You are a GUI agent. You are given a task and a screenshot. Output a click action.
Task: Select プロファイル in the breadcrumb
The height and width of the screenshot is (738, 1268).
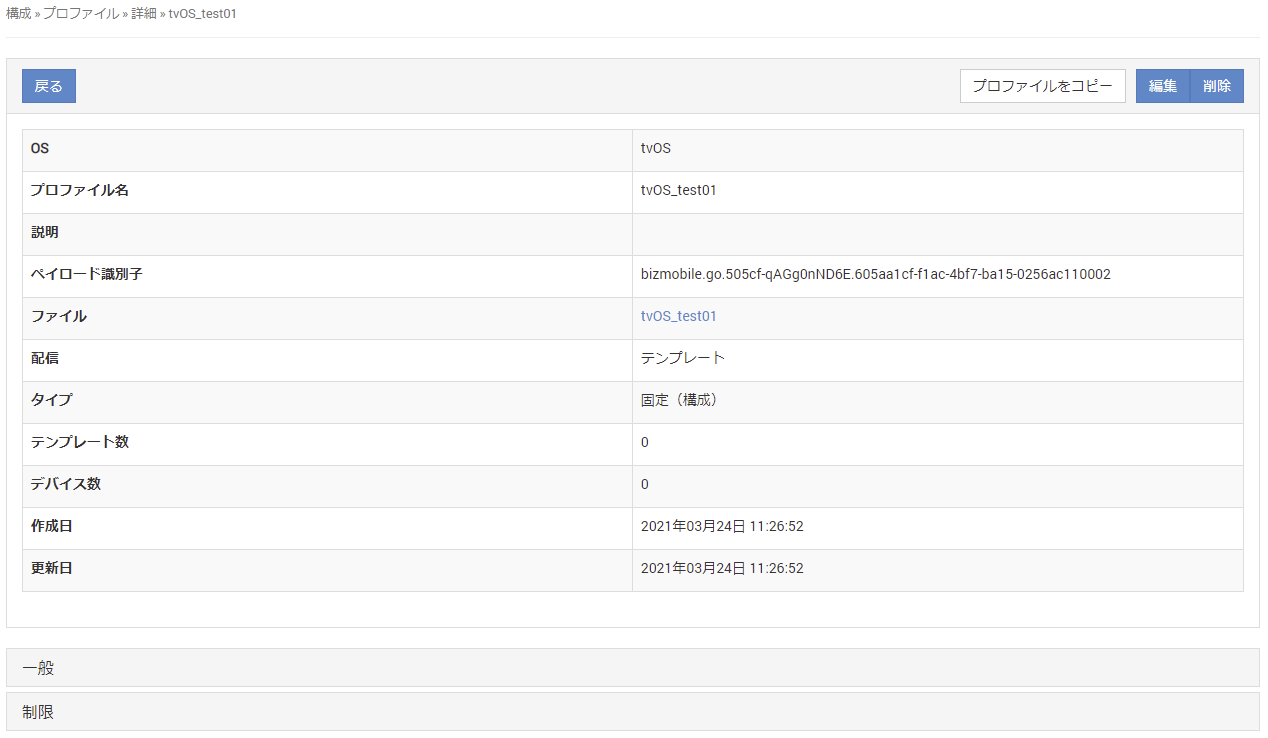pyautogui.click(x=80, y=14)
